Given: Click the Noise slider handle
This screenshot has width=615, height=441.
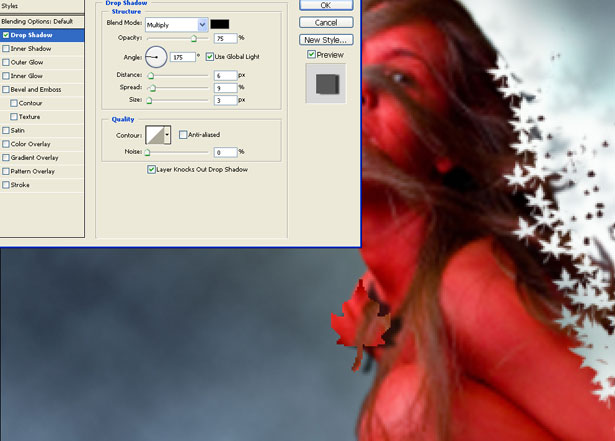Looking at the screenshot, I should click(147, 152).
